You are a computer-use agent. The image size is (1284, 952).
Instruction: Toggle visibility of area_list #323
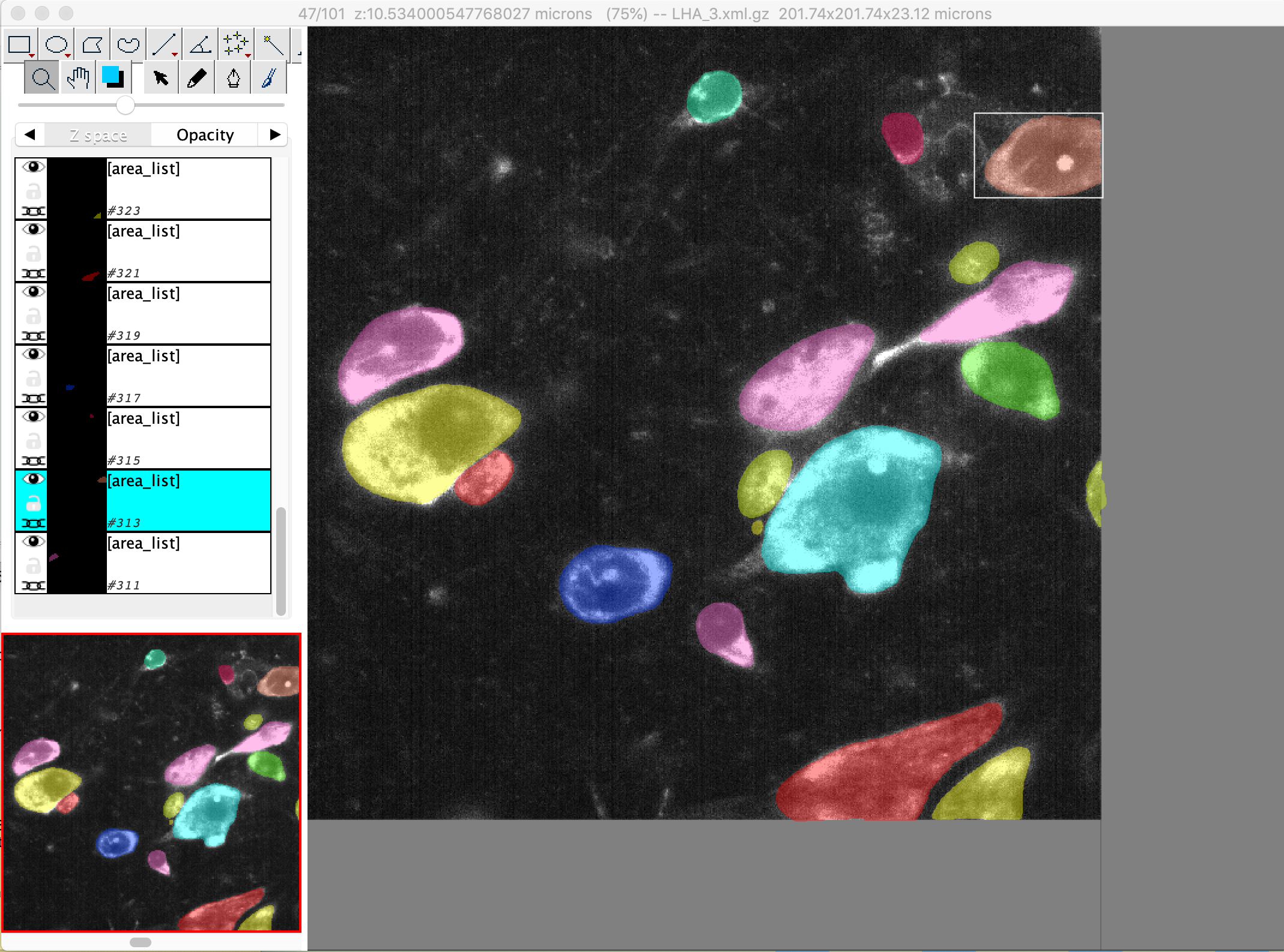point(34,167)
